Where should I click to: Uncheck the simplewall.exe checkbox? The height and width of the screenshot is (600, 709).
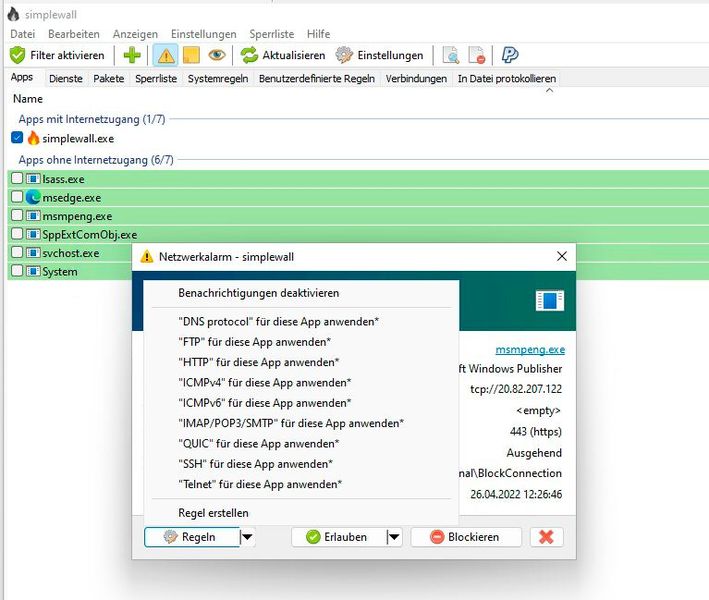(x=17, y=137)
